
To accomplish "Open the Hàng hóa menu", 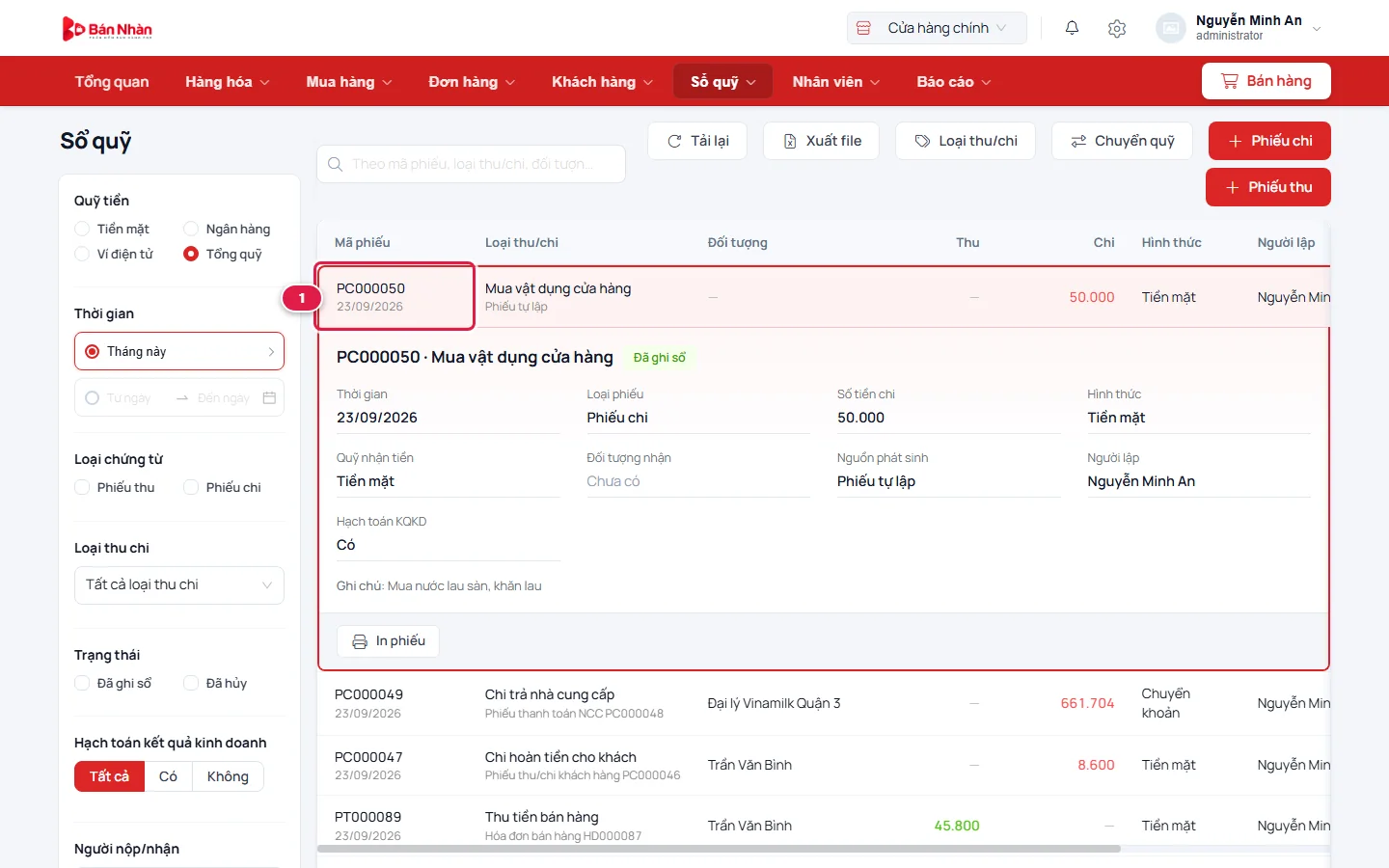I will point(228,82).
